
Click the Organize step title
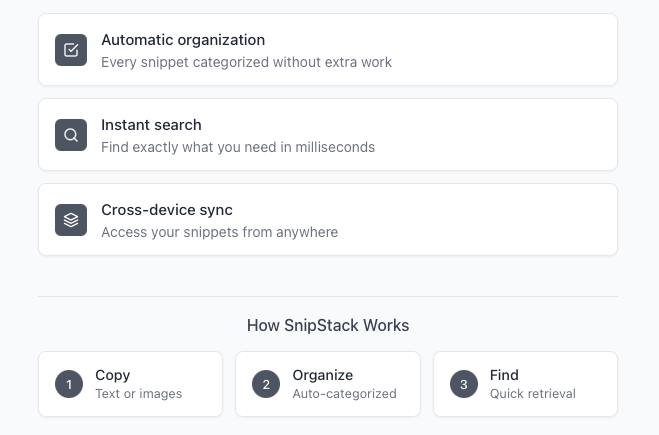click(323, 375)
